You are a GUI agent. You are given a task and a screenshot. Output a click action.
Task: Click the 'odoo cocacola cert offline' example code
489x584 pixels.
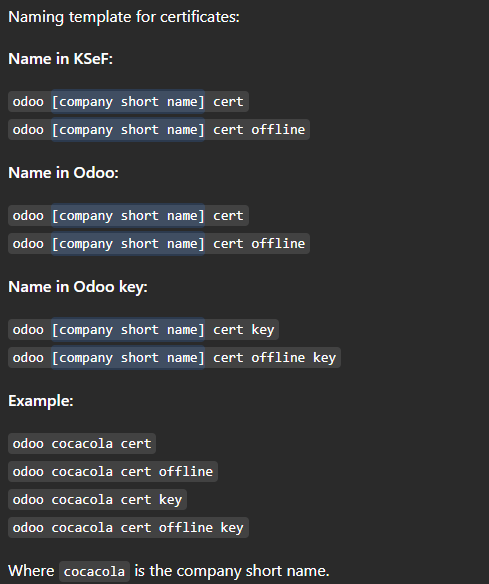click(x=113, y=472)
